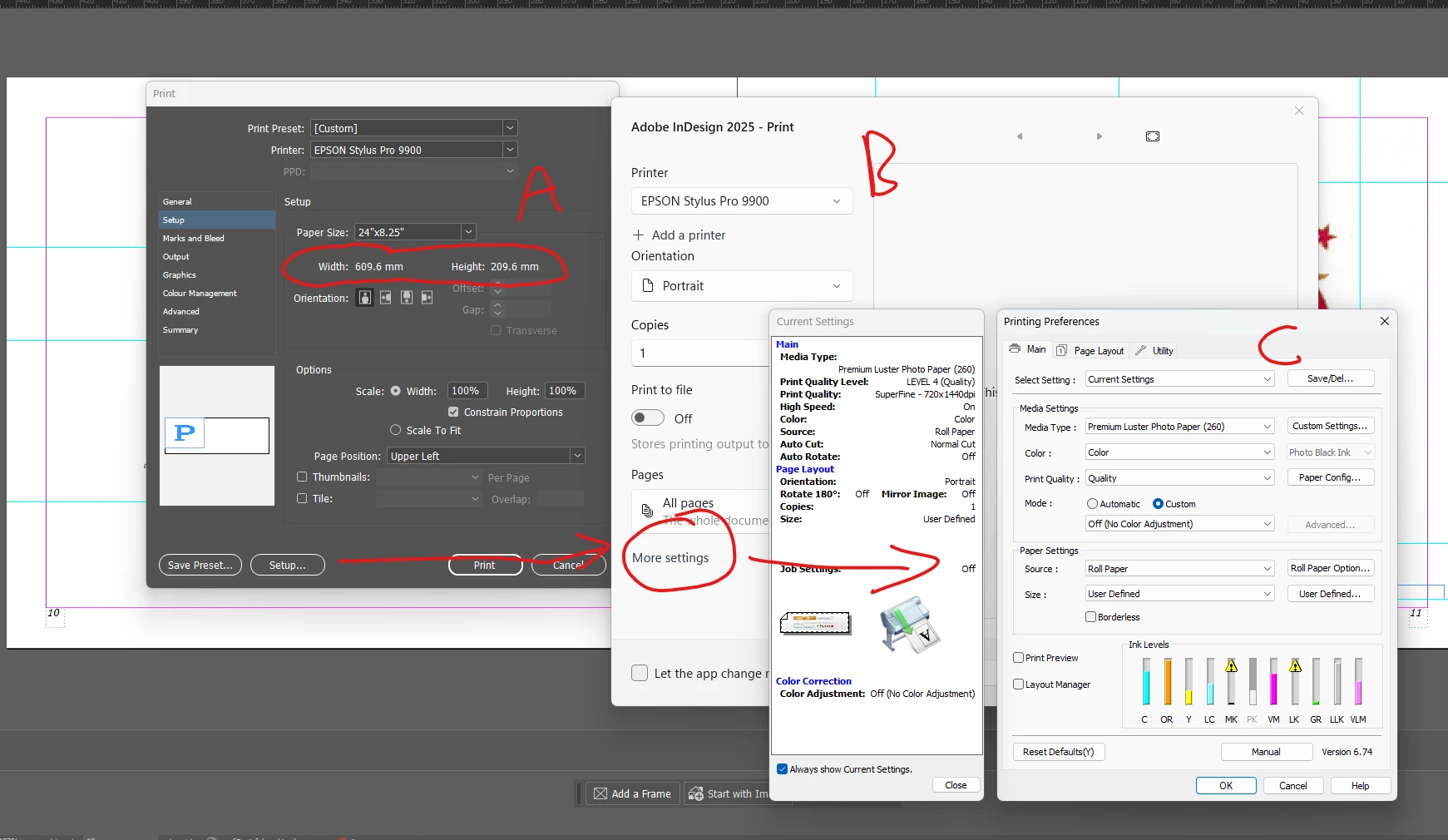Click the page preview thumbnail in Print dialog
The image size is (1448, 840).
tap(217, 435)
